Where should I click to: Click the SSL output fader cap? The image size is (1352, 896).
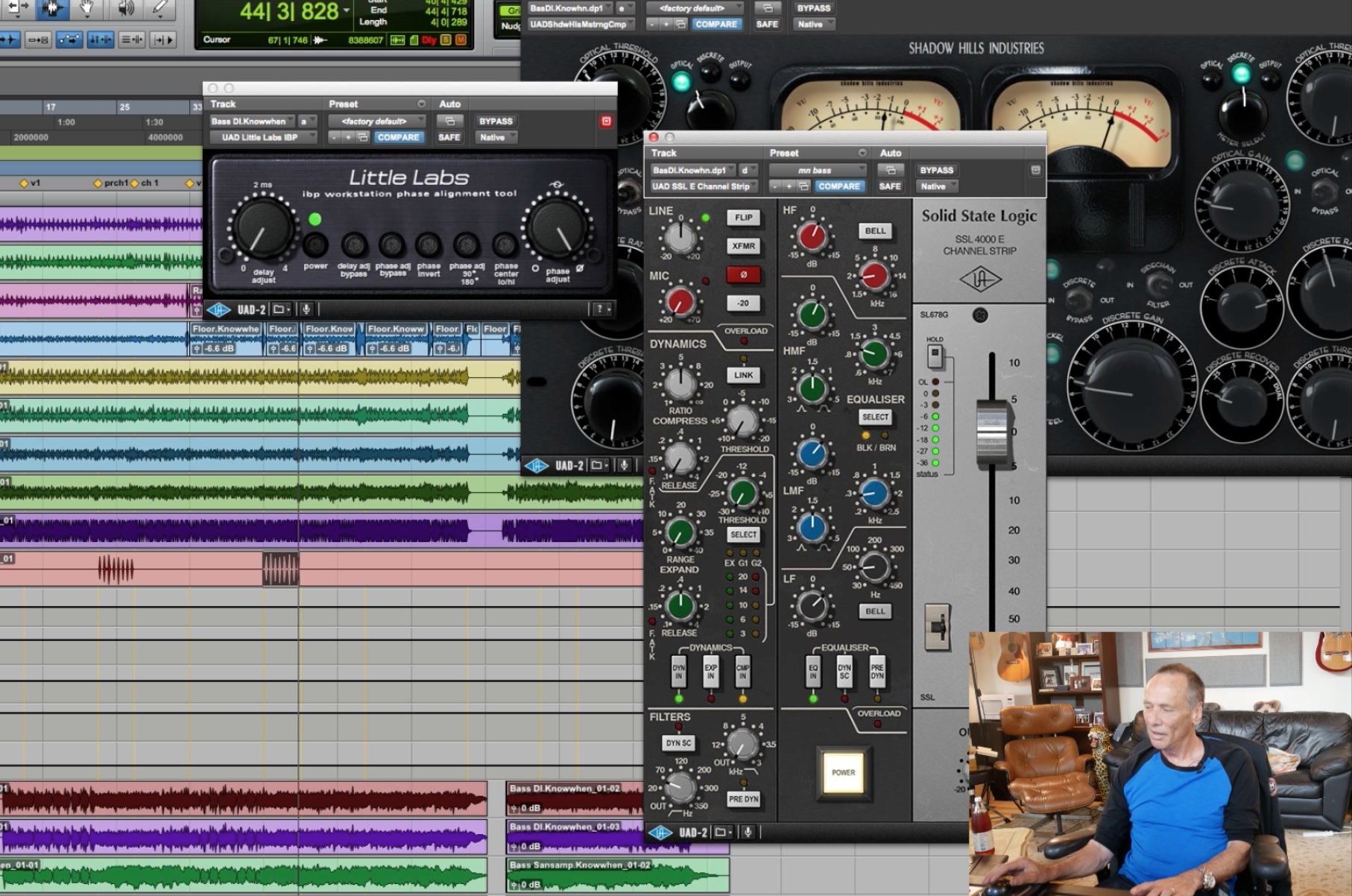(x=992, y=433)
